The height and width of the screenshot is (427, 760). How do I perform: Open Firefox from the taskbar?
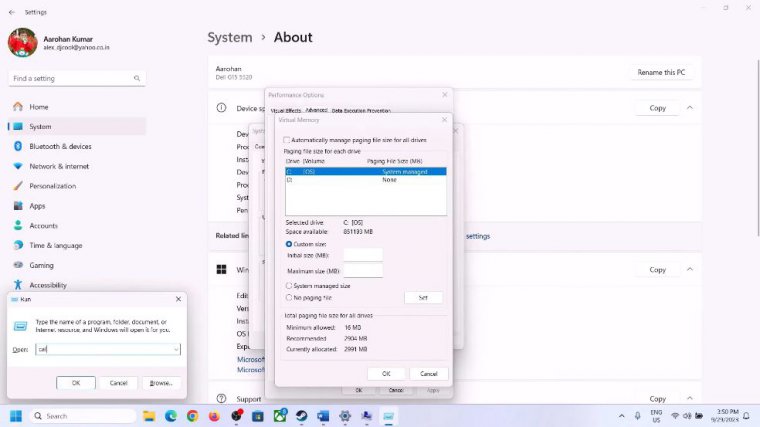click(214, 416)
